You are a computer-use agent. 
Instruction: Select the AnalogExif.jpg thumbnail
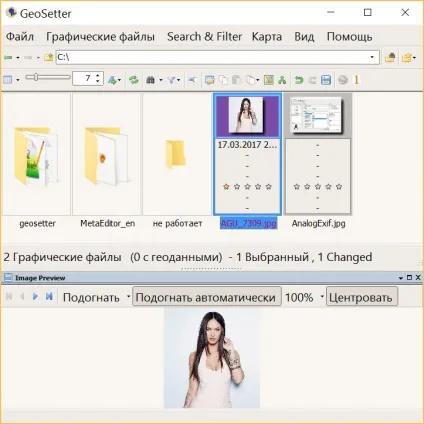pyautogui.click(x=317, y=116)
